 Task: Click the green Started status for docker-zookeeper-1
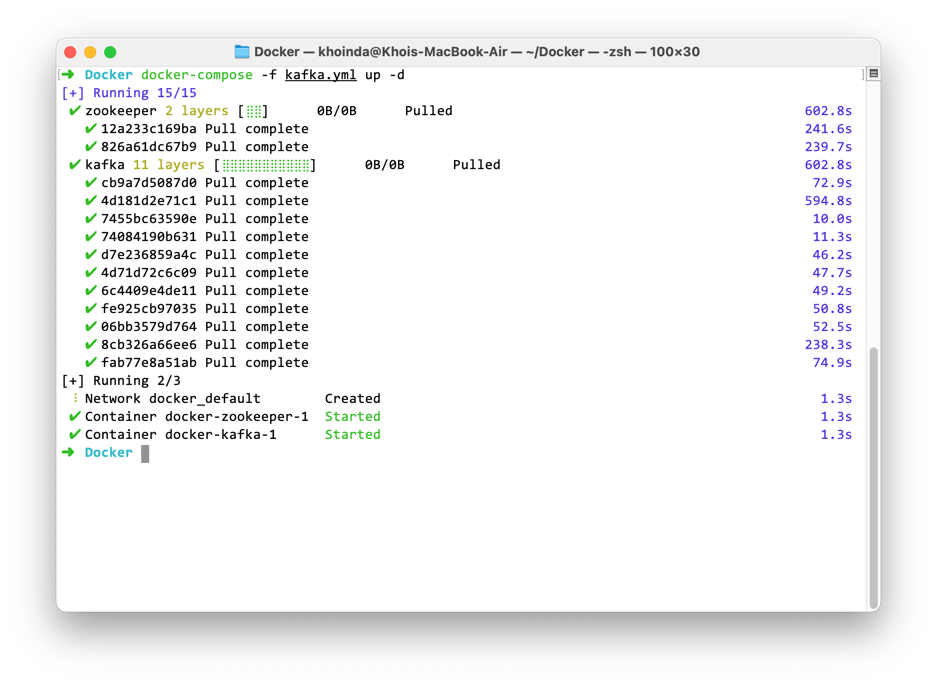click(x=352, y=417)
